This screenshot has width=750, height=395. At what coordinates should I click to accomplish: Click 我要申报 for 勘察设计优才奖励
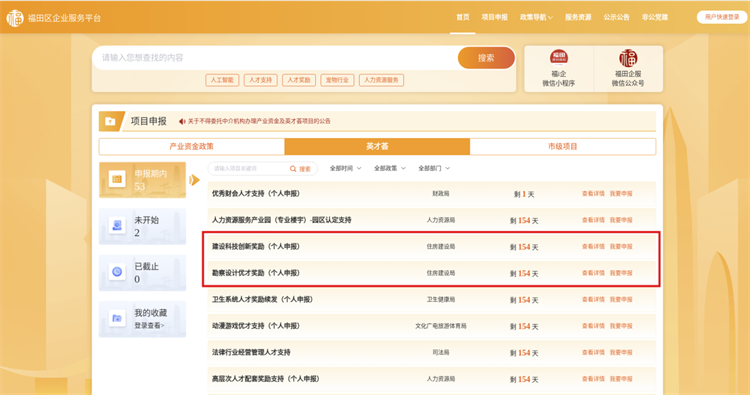621,273
